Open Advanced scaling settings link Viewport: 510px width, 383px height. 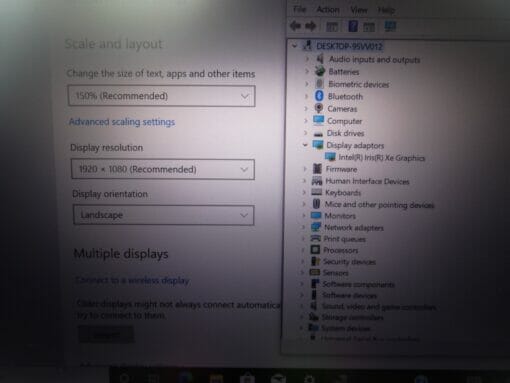122,122
